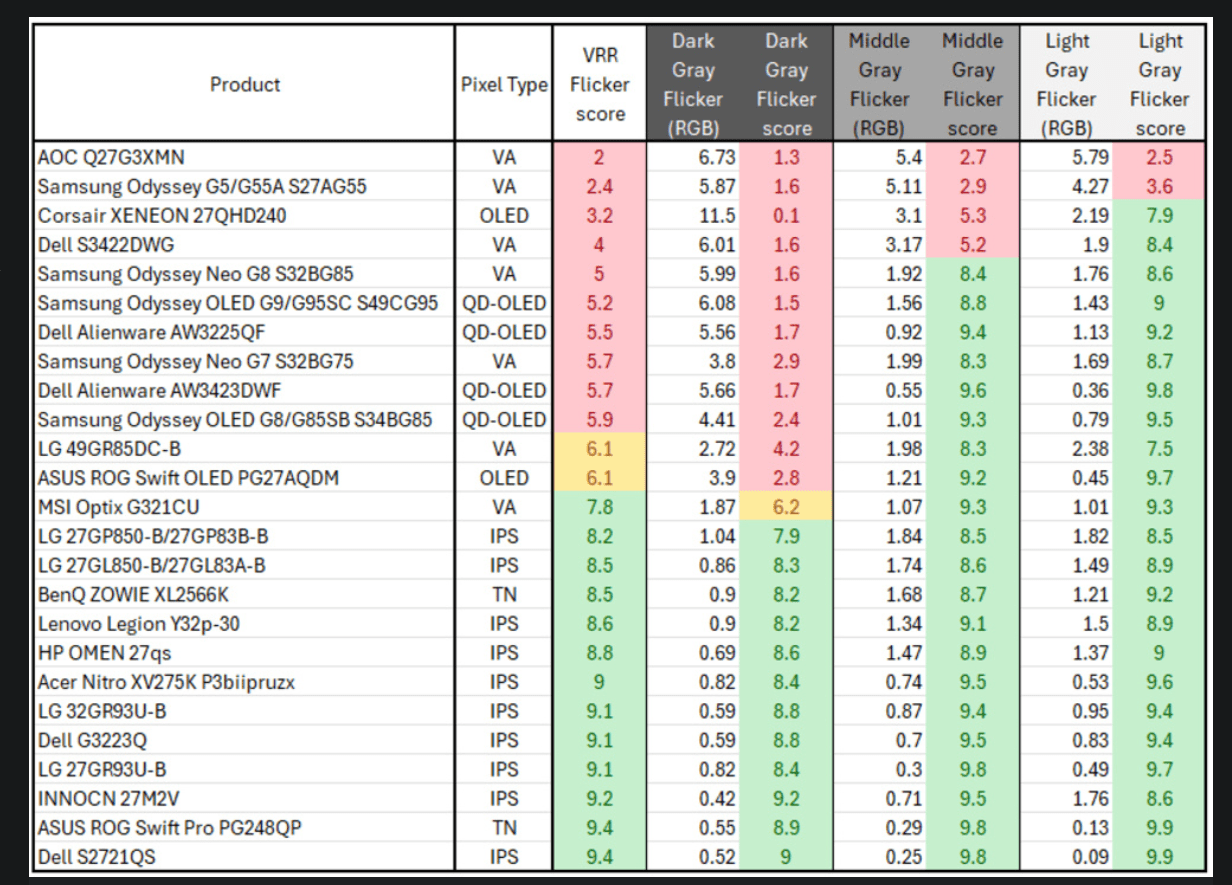The width and height of the screenshot is (1232, 885).
Task: Select the Lenovo Legion Y32p-30 cell
Action: click(x=245, y=624)
